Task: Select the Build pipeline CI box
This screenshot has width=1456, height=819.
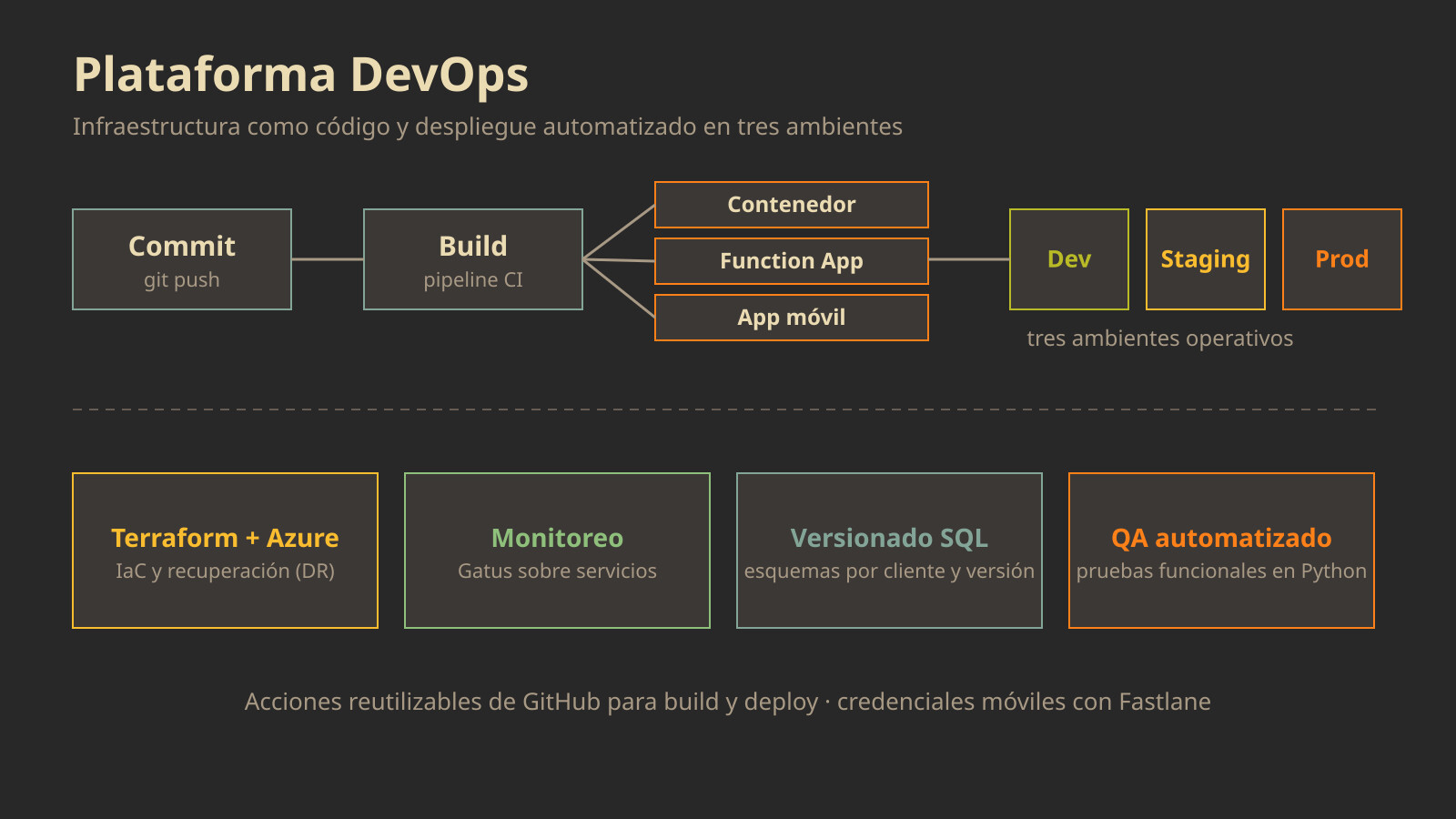Action: click(473, 259)
